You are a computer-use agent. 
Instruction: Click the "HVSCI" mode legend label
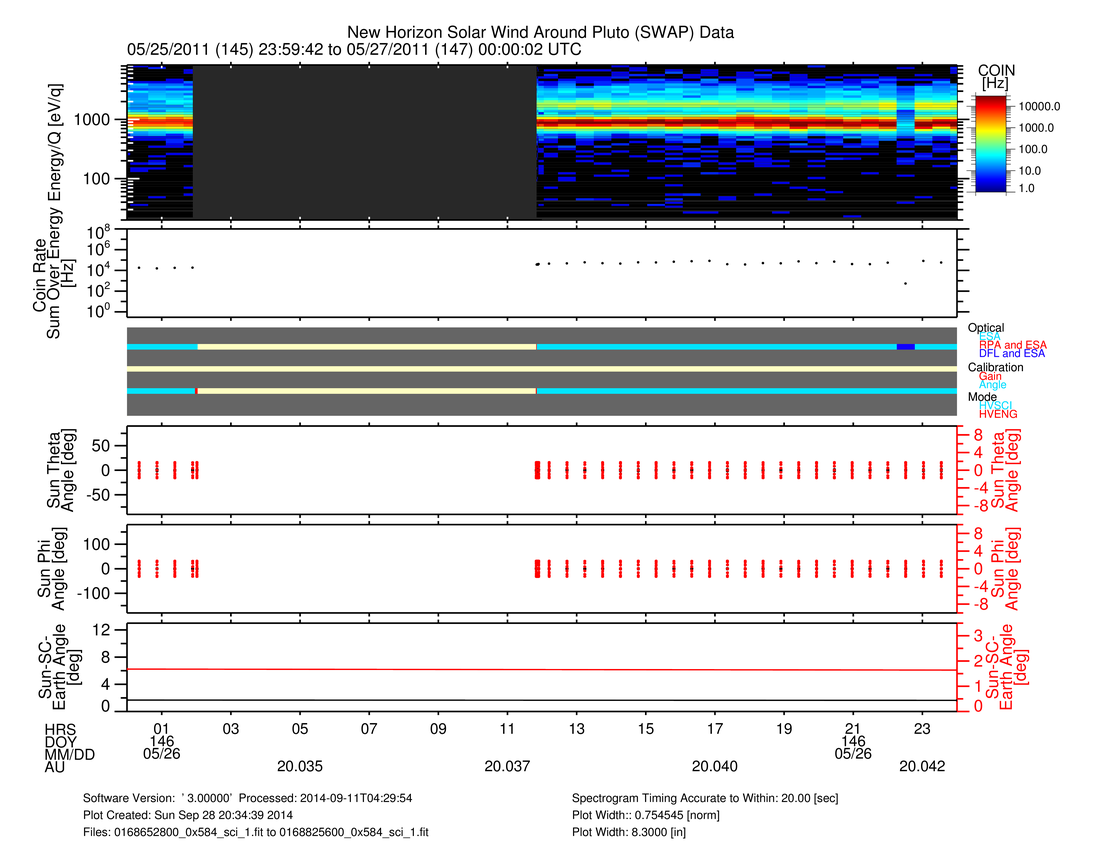point(996,405)
